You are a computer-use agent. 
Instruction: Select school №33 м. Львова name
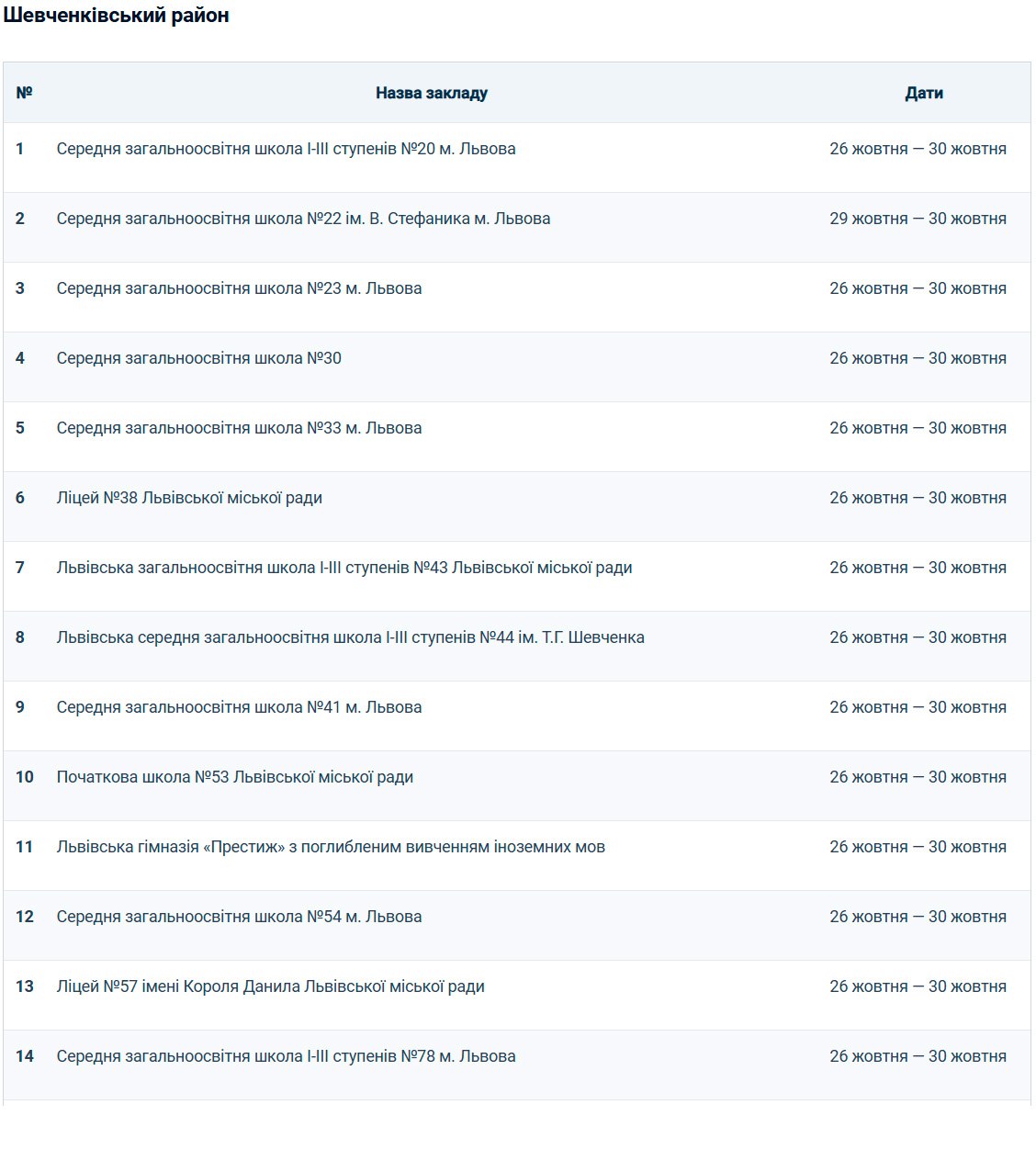click(x=239, y=428)
